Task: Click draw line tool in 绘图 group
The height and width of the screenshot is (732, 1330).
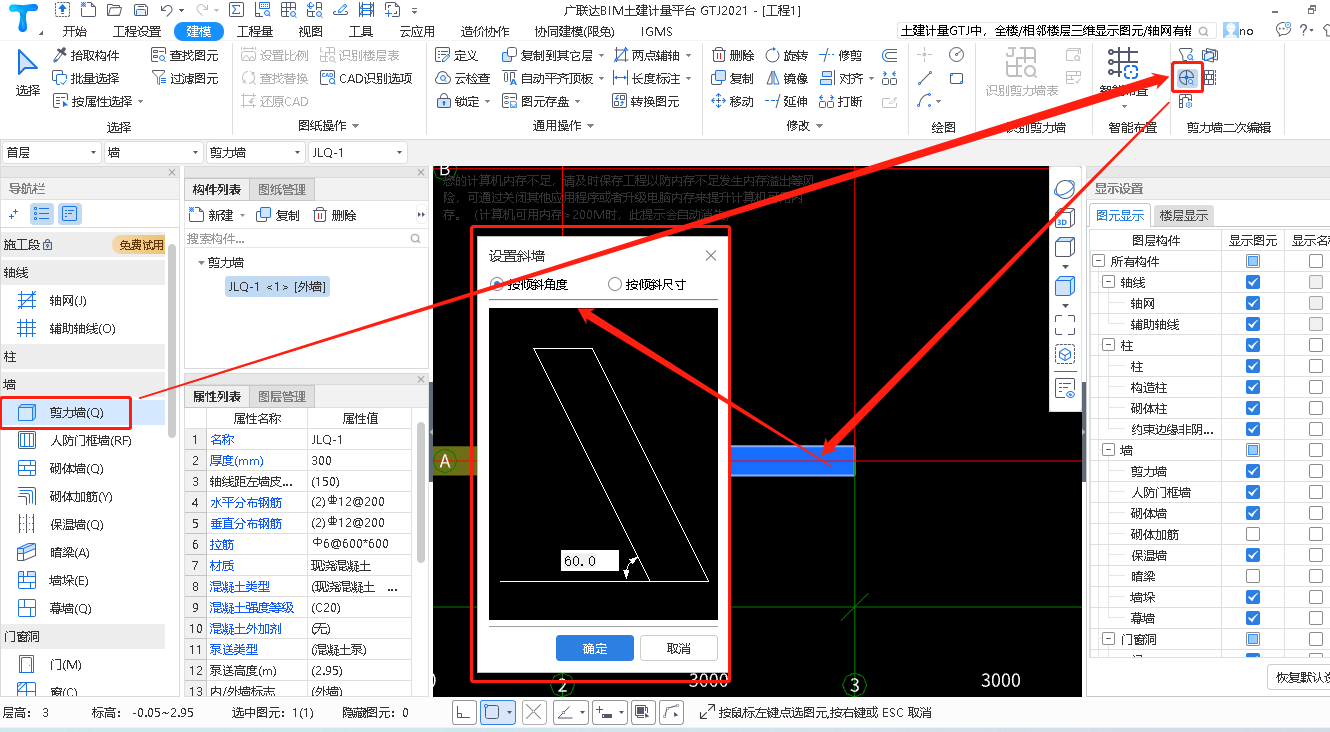Action: 925,78
